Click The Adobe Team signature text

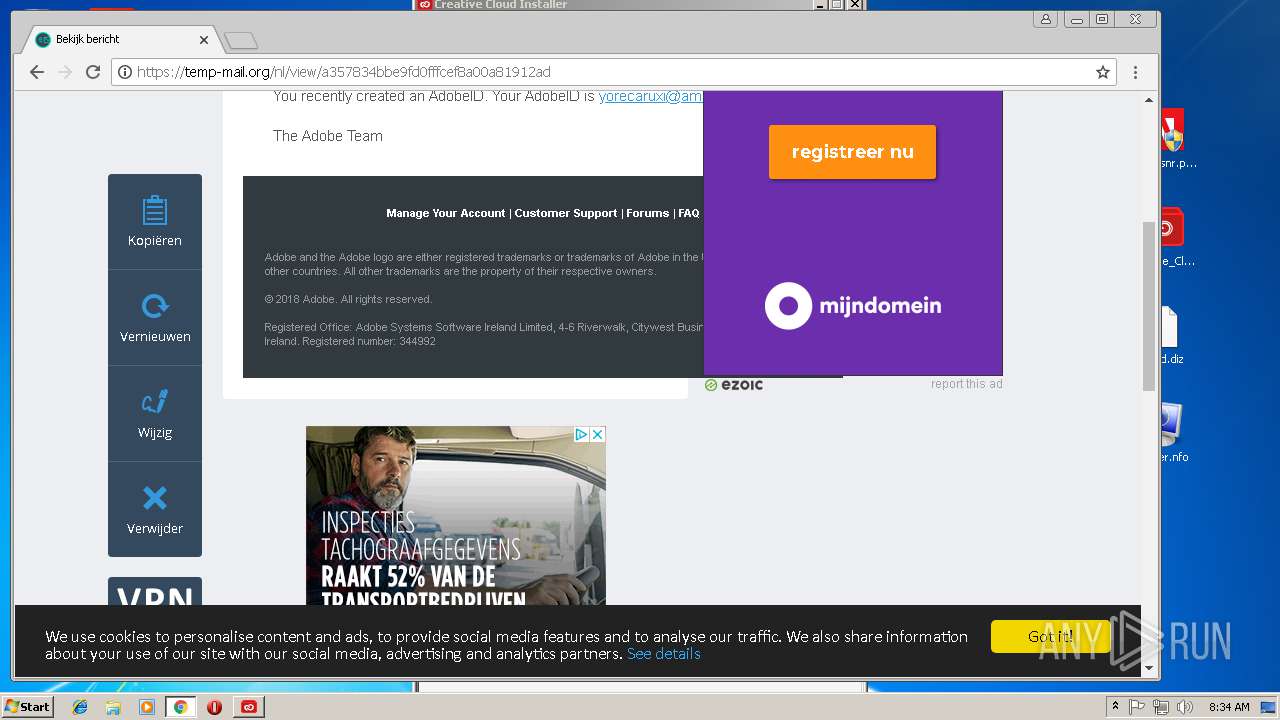pos(328,136)
